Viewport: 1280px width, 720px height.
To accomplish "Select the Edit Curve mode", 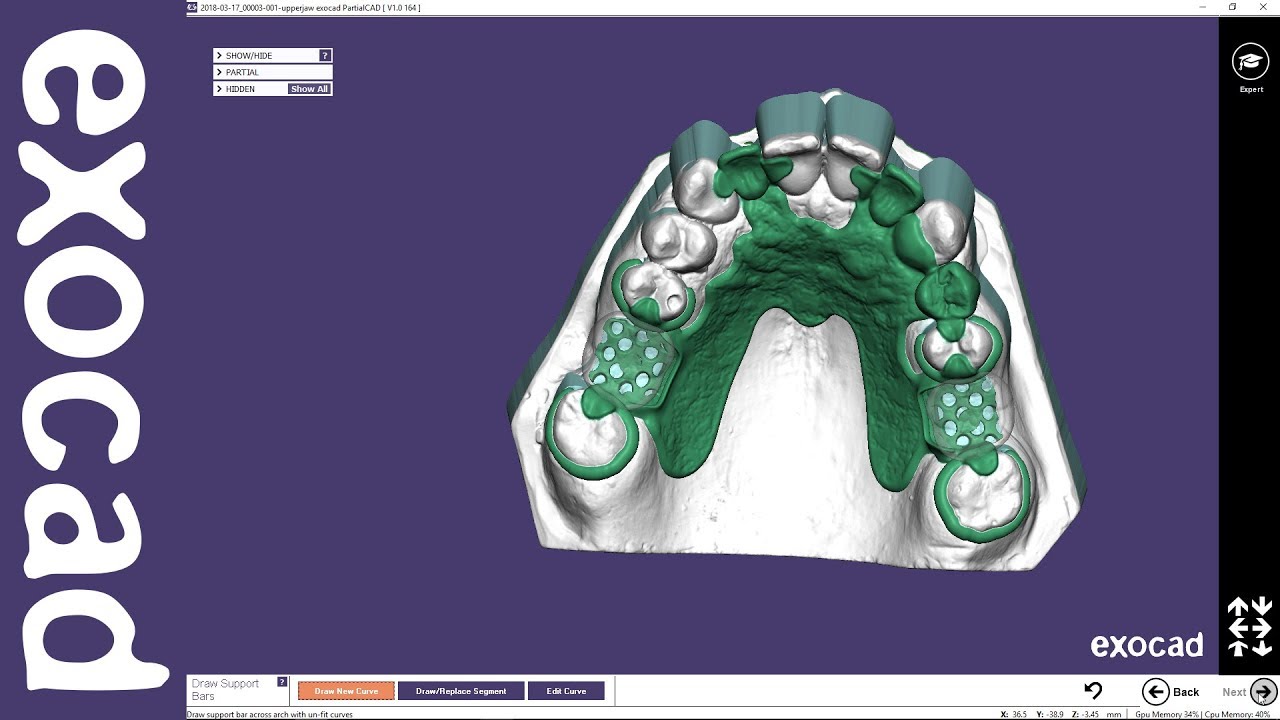I will (x=566, y=691).
